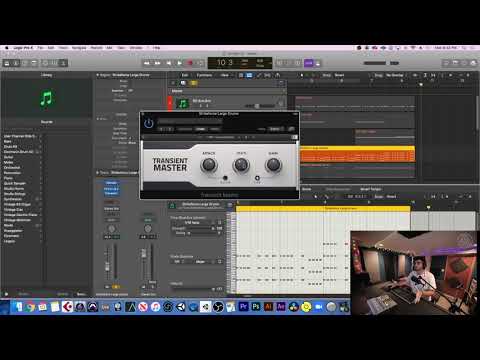Click the position display showing 10 3
This screenshot has height=360, width=480.
[x=225, y=62]
